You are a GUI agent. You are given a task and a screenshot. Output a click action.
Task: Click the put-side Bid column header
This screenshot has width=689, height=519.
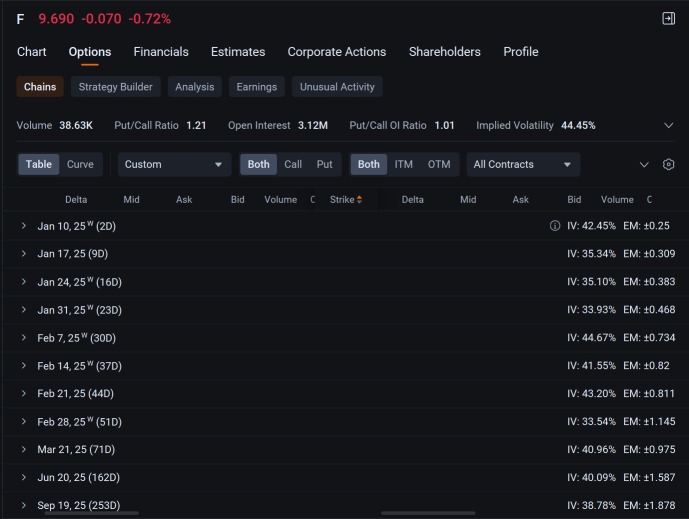[574, 200]
